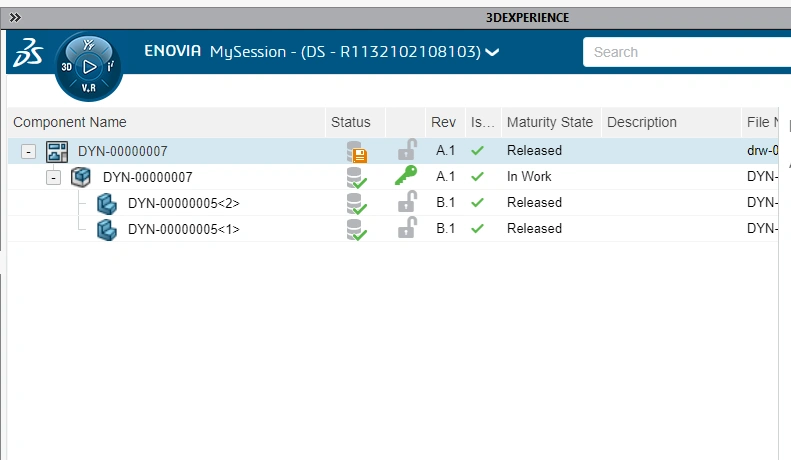The width and height of the screenshot is (791, 460).
Task: Click the unlocked padlock on drawing row
Action: (x=407, y=150)
